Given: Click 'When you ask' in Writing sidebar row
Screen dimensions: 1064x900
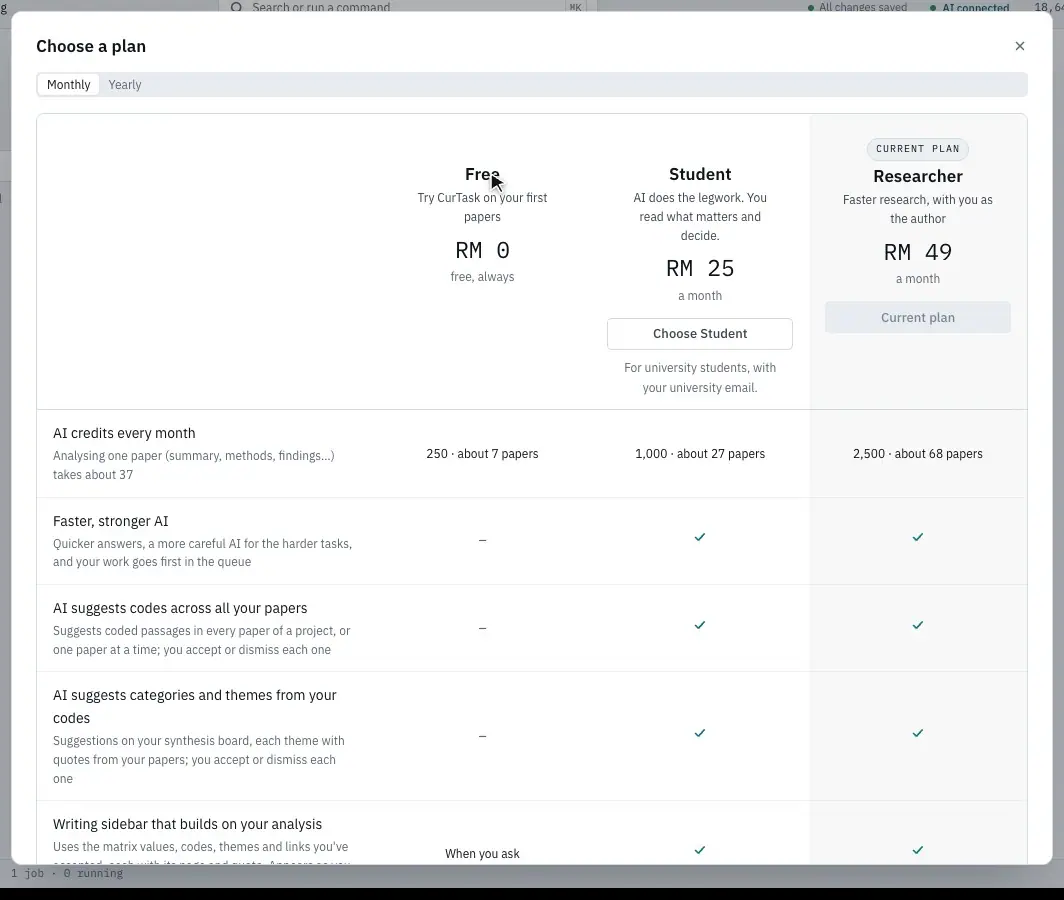Looking at the screenshot, I should click(x=482, y=854).
